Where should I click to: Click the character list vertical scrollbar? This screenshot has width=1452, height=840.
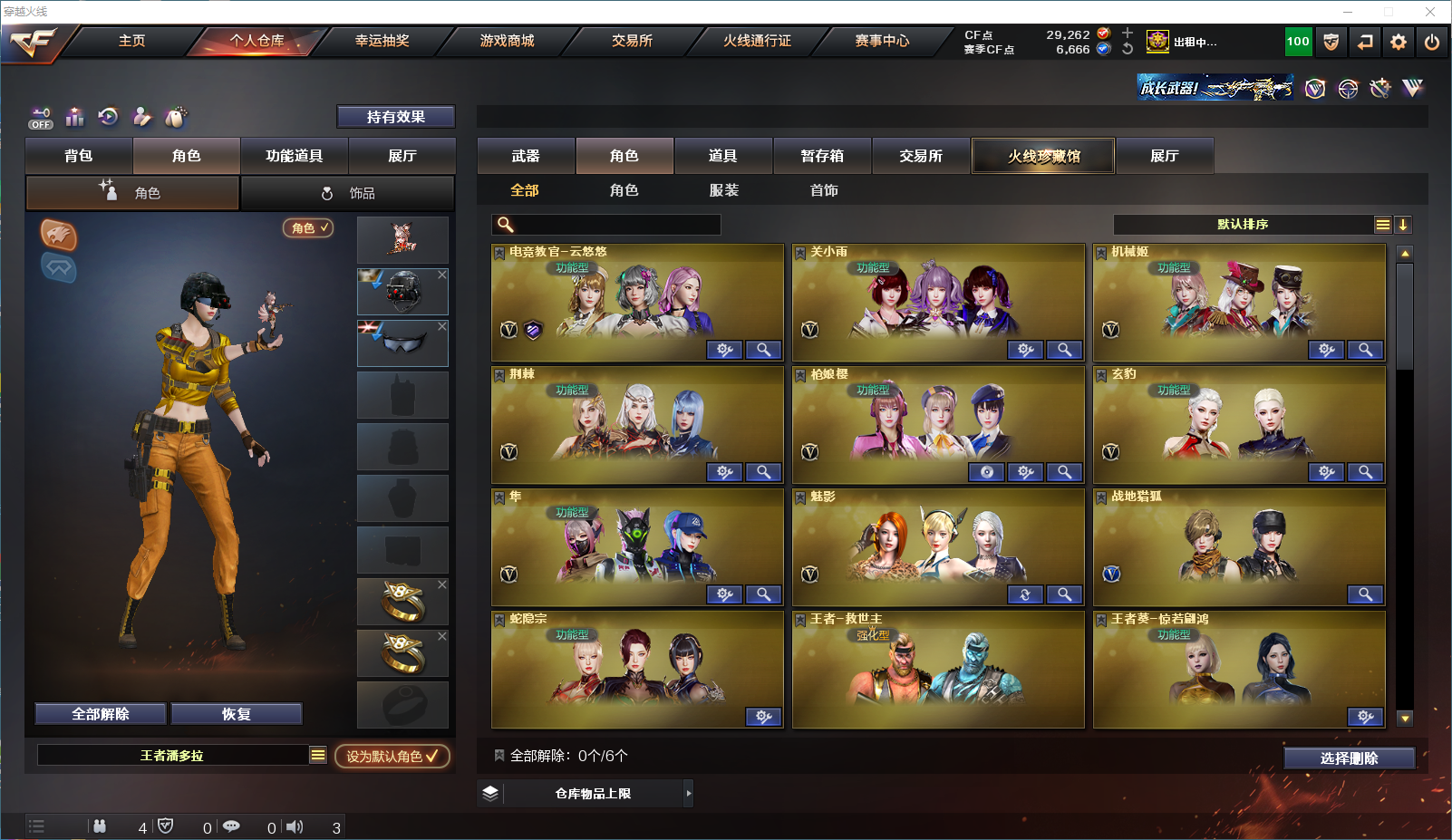pos(1405,486)
